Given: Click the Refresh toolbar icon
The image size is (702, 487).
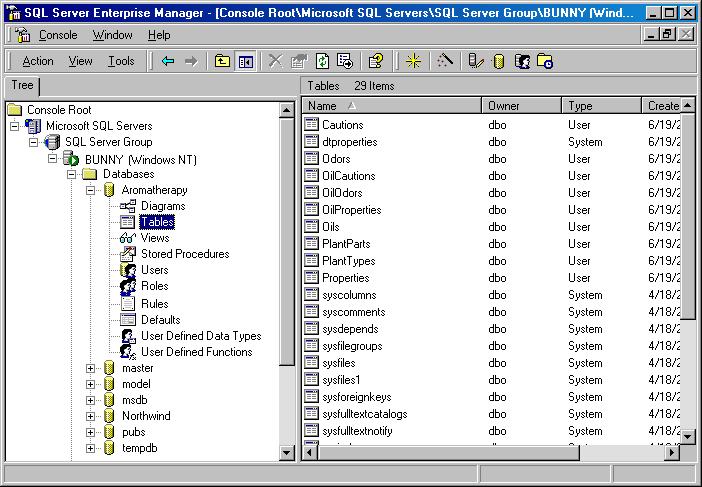Looking at the screenshot, I should [322, 61].
